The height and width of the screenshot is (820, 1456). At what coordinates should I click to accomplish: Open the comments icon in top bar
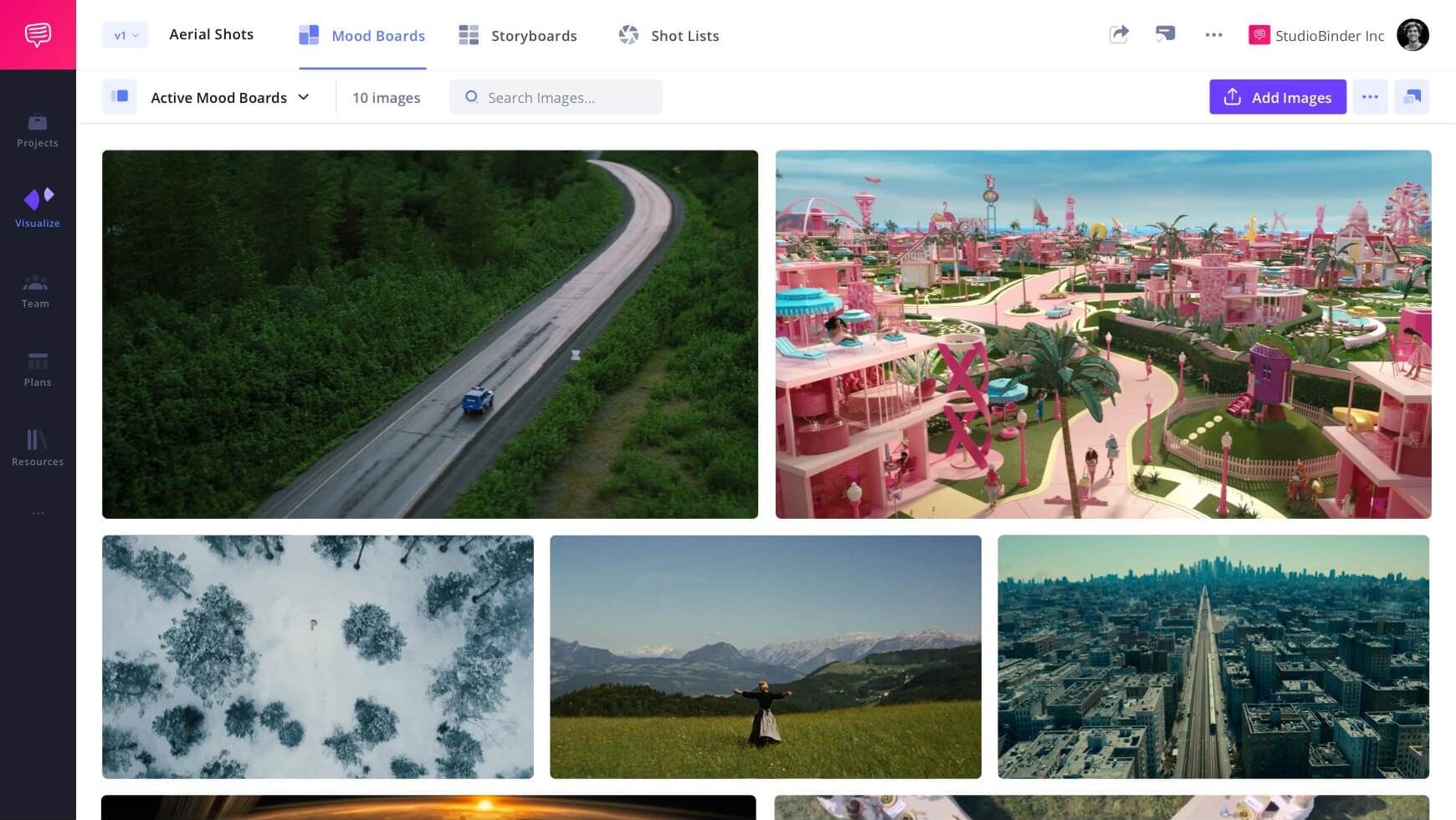[x=1165, y=34]
